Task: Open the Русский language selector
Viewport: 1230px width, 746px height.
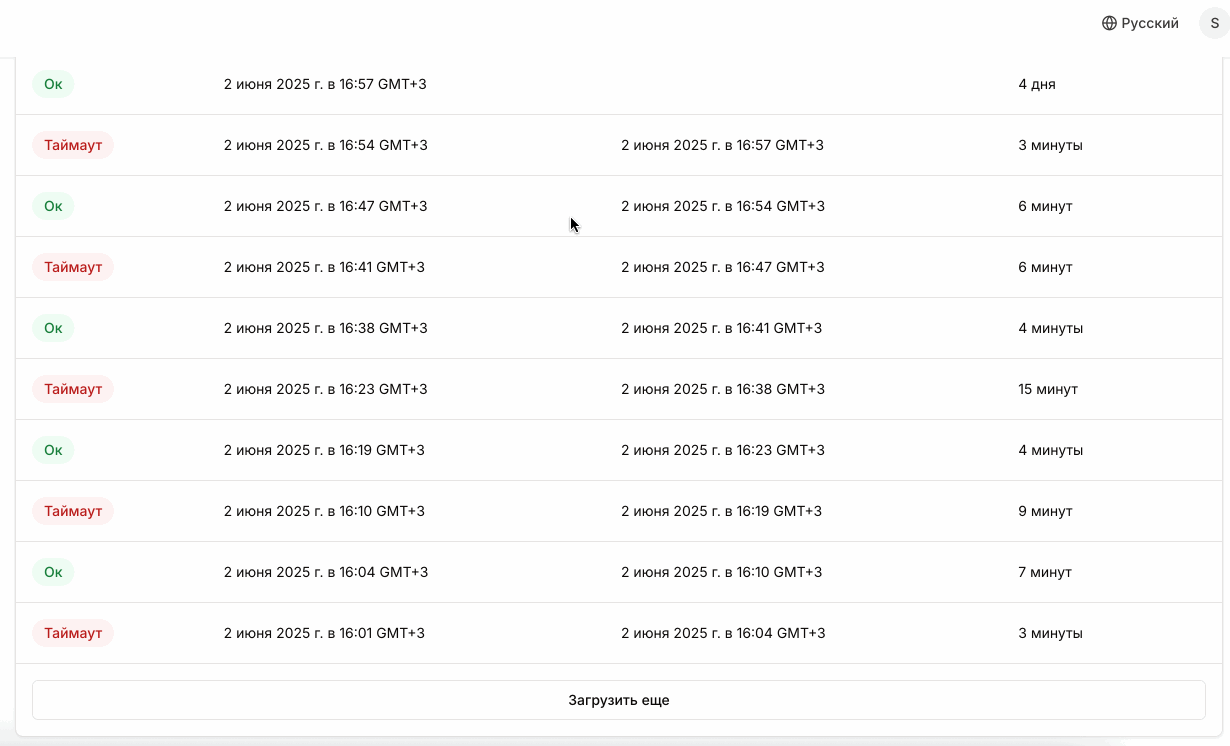Action: tap(1140, 23)
